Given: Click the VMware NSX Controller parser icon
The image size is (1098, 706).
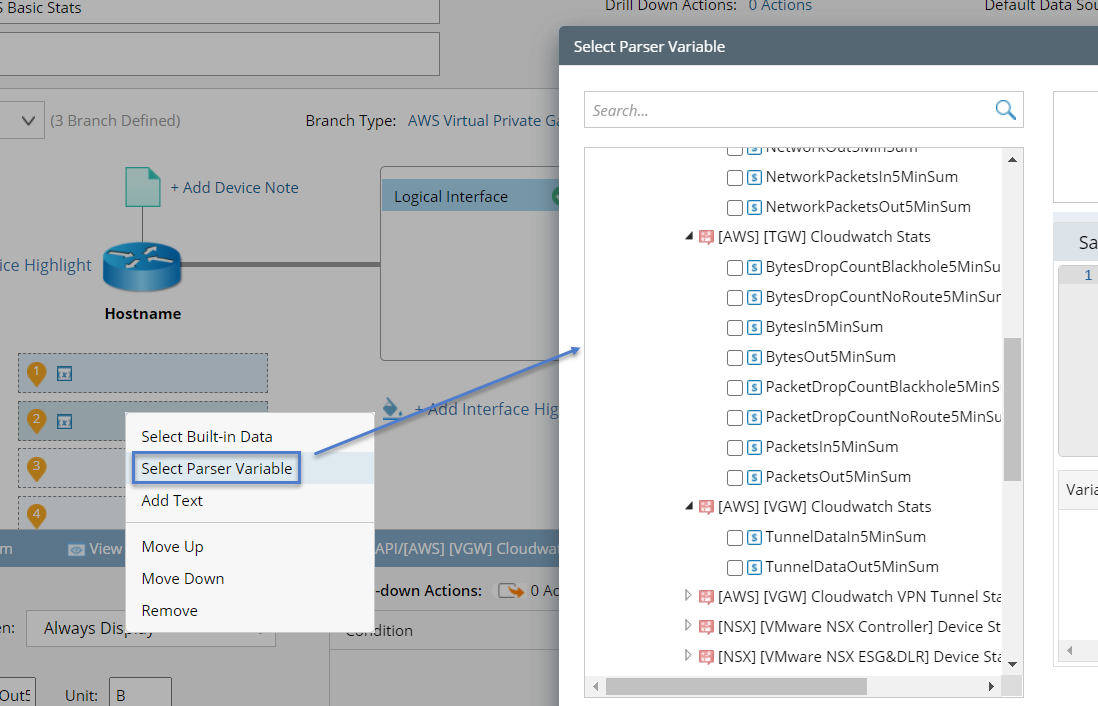Looking at the screenshot, I should click(x=707, y=627).
